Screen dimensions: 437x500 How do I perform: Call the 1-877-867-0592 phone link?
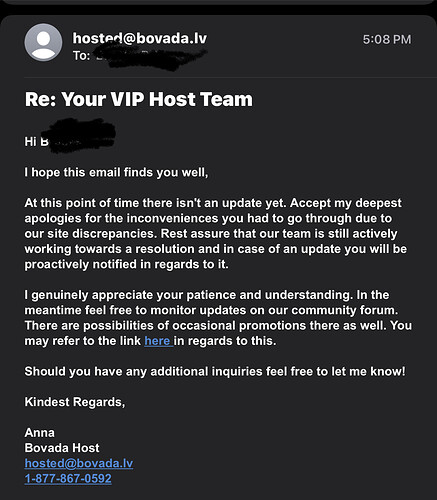pyautogui.click(x=68, y=478)
